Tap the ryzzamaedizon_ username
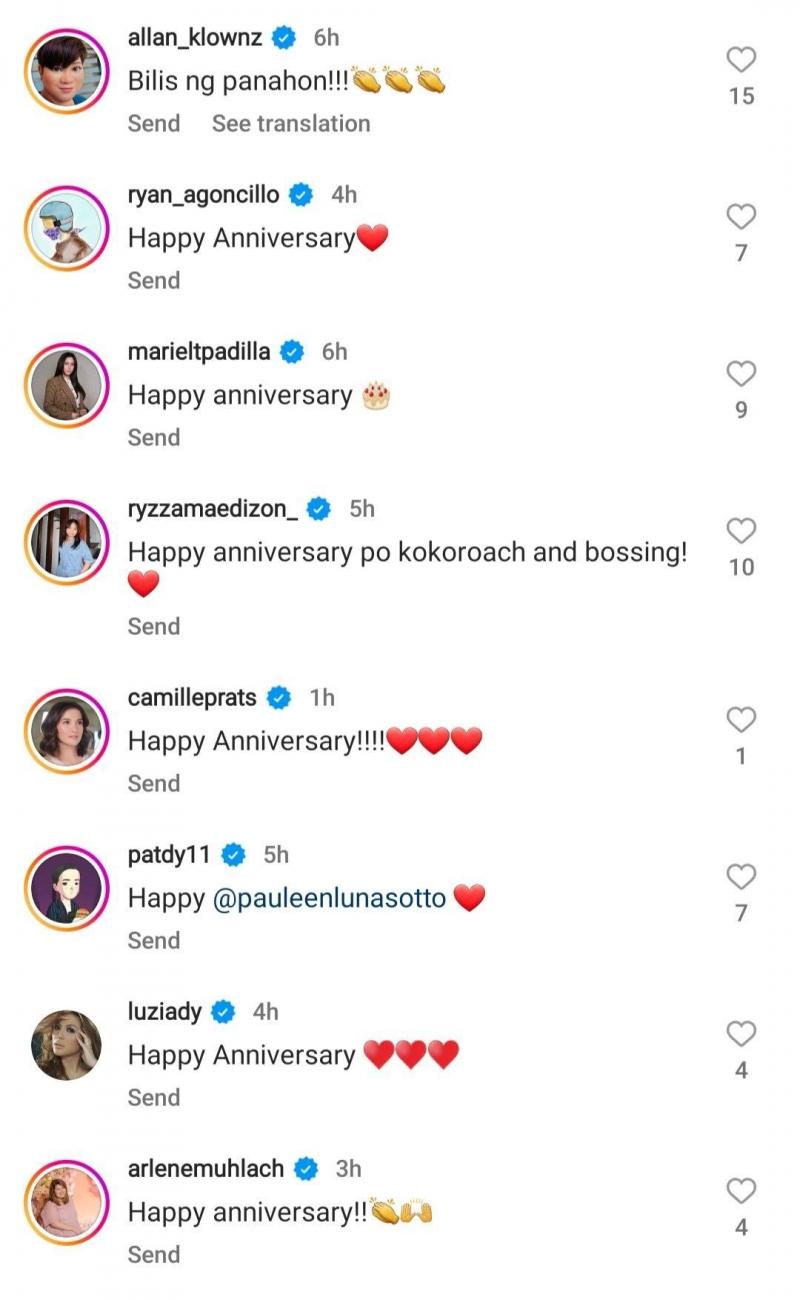 click(x=213, y=509)
